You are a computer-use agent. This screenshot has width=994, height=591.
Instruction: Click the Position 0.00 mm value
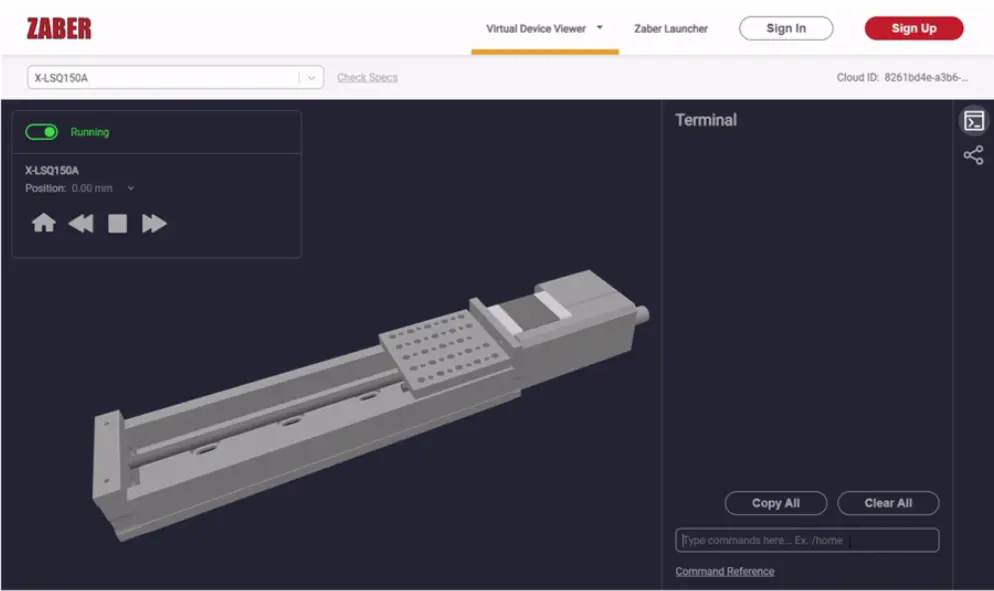[x=92, y=188]
